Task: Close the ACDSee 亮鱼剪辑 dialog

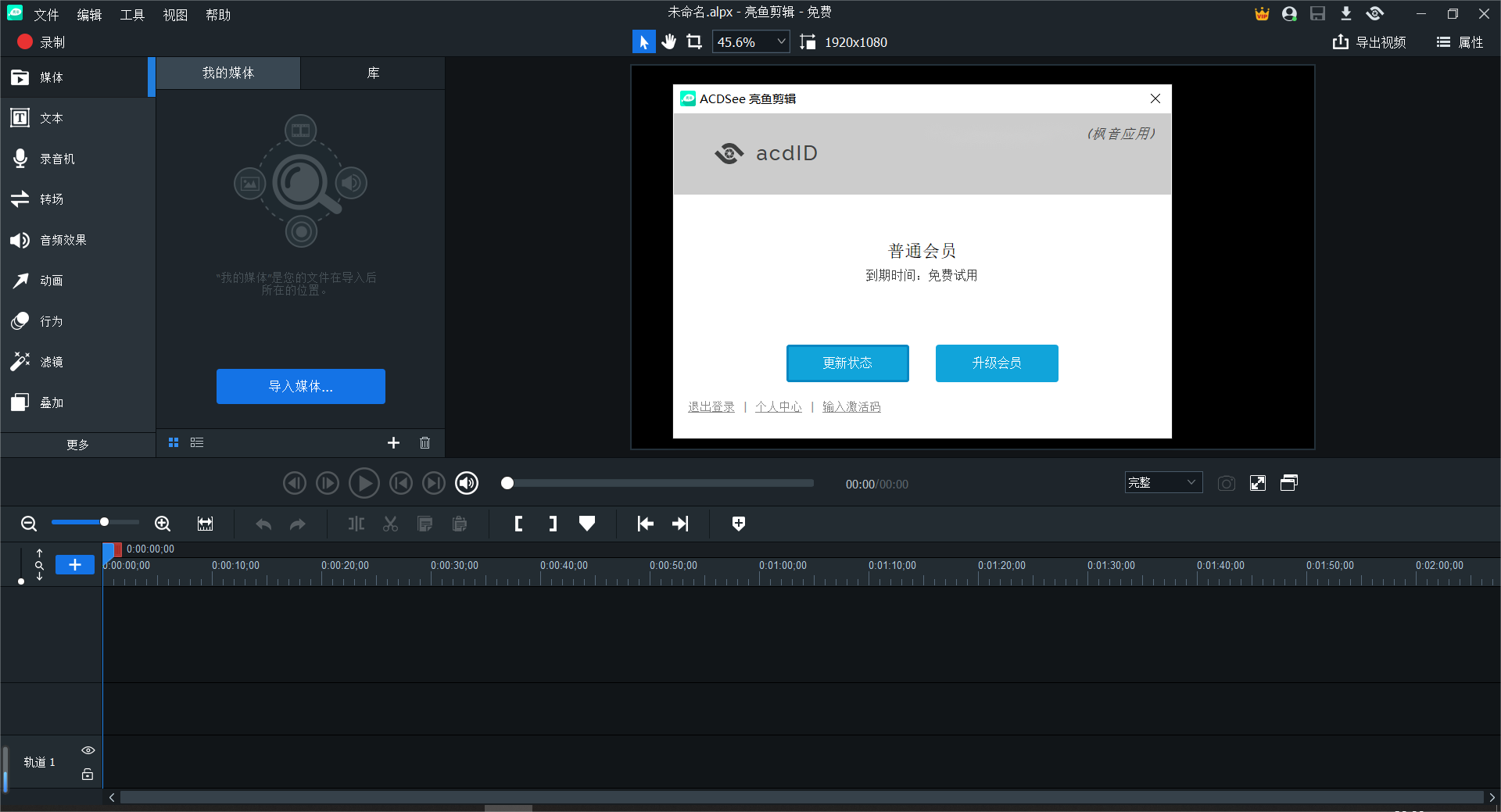Action: click(x=1155, y=98)
